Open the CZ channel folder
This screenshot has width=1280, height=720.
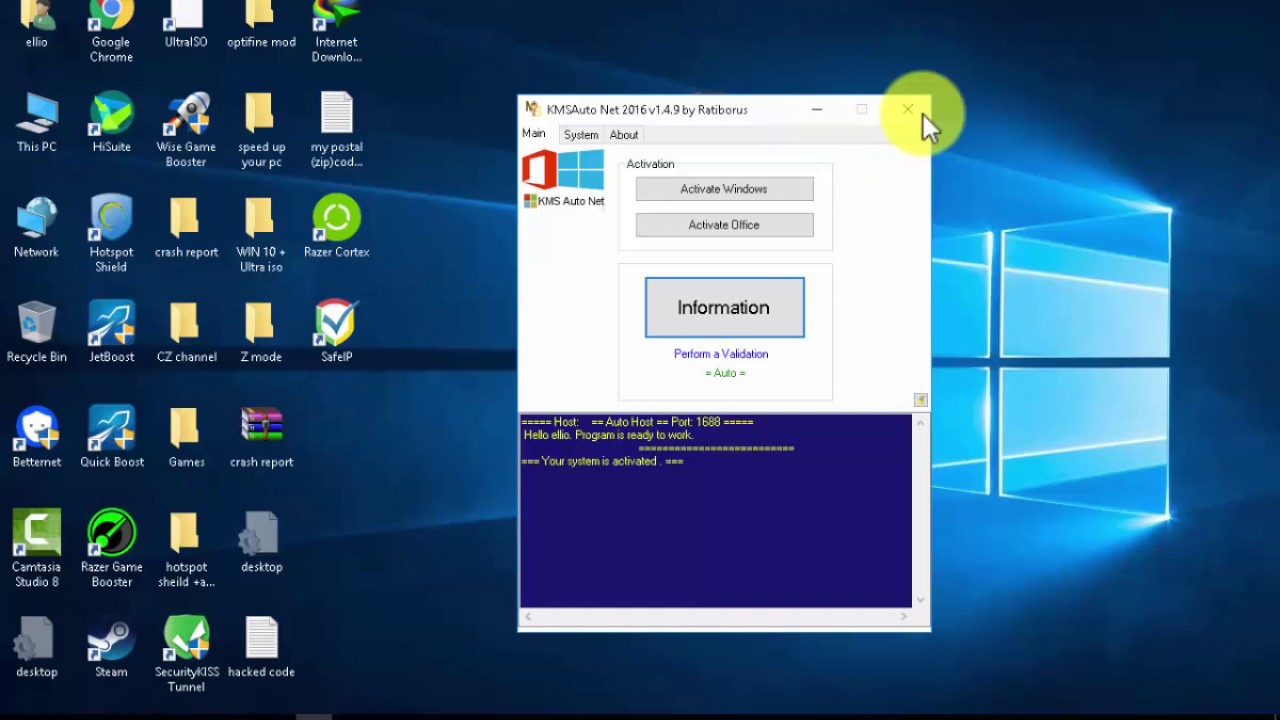(186, 332)
